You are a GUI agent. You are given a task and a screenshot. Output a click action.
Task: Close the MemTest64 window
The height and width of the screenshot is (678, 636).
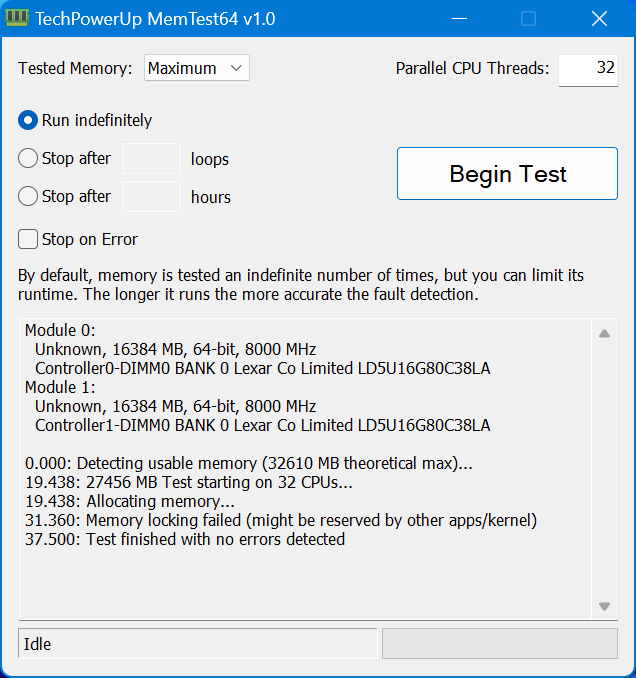599,19
